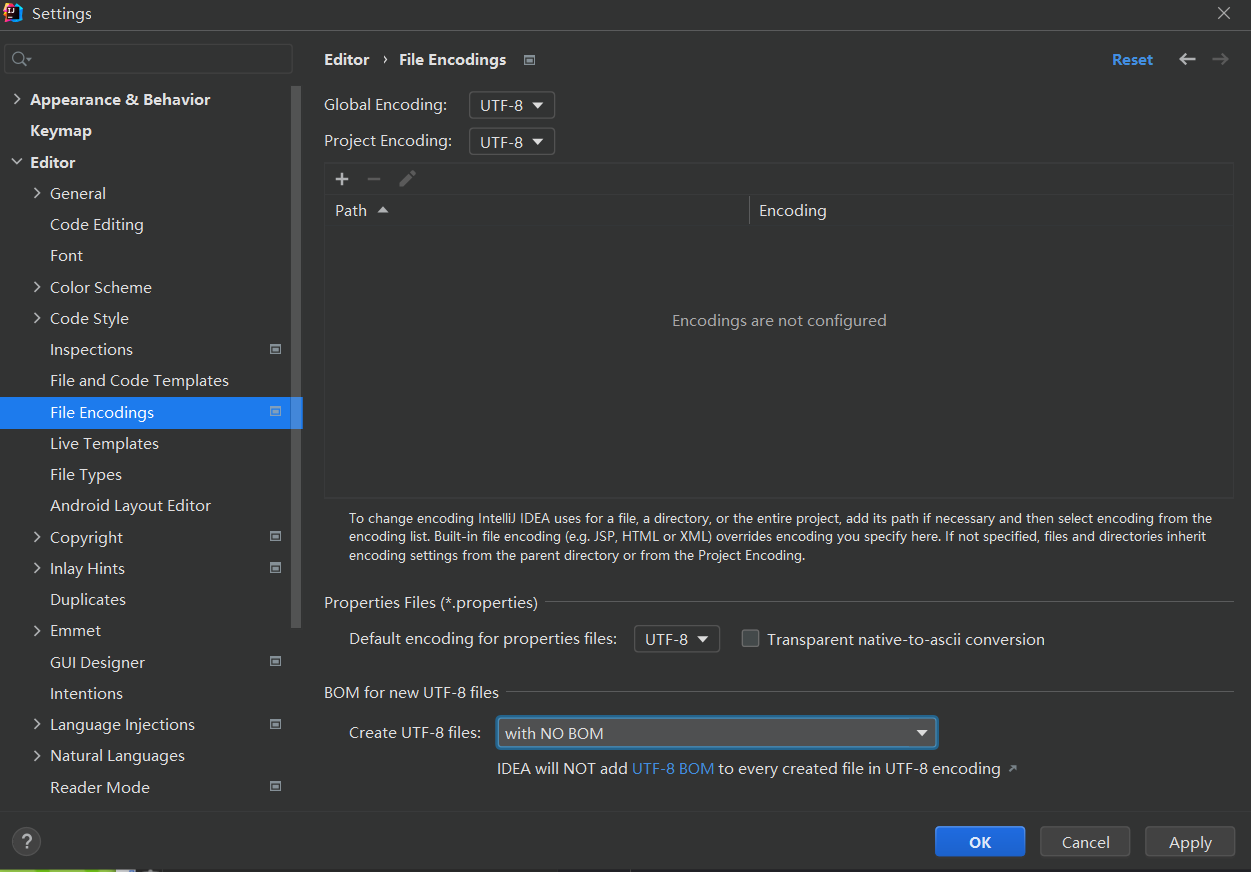Click the IntelliJ logo in title bar
1251x872 pixels.
click(14, 13)
